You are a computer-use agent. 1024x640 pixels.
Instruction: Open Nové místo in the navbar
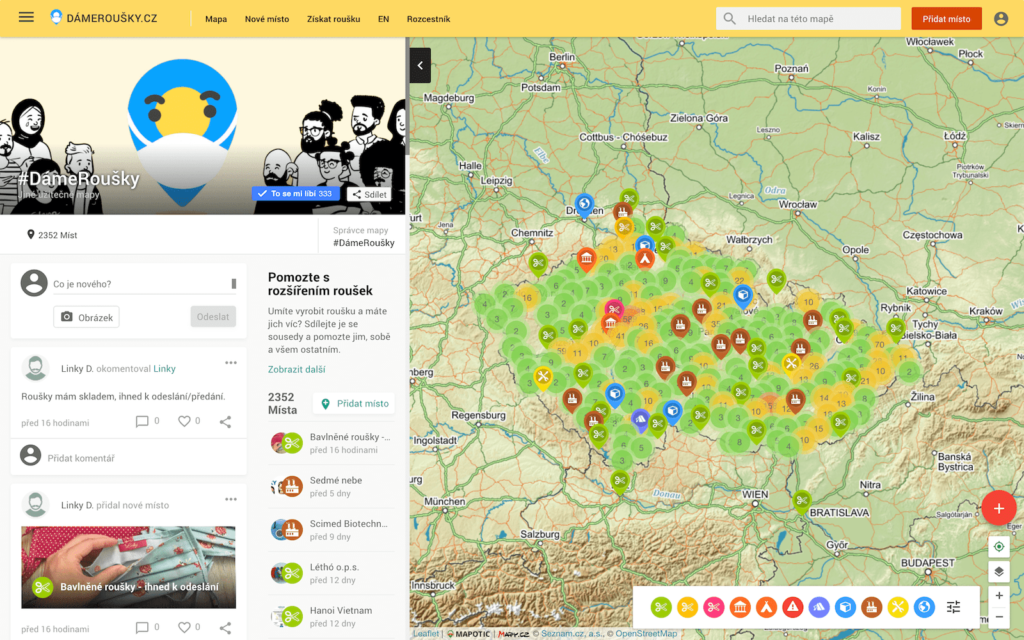point(266,19)
